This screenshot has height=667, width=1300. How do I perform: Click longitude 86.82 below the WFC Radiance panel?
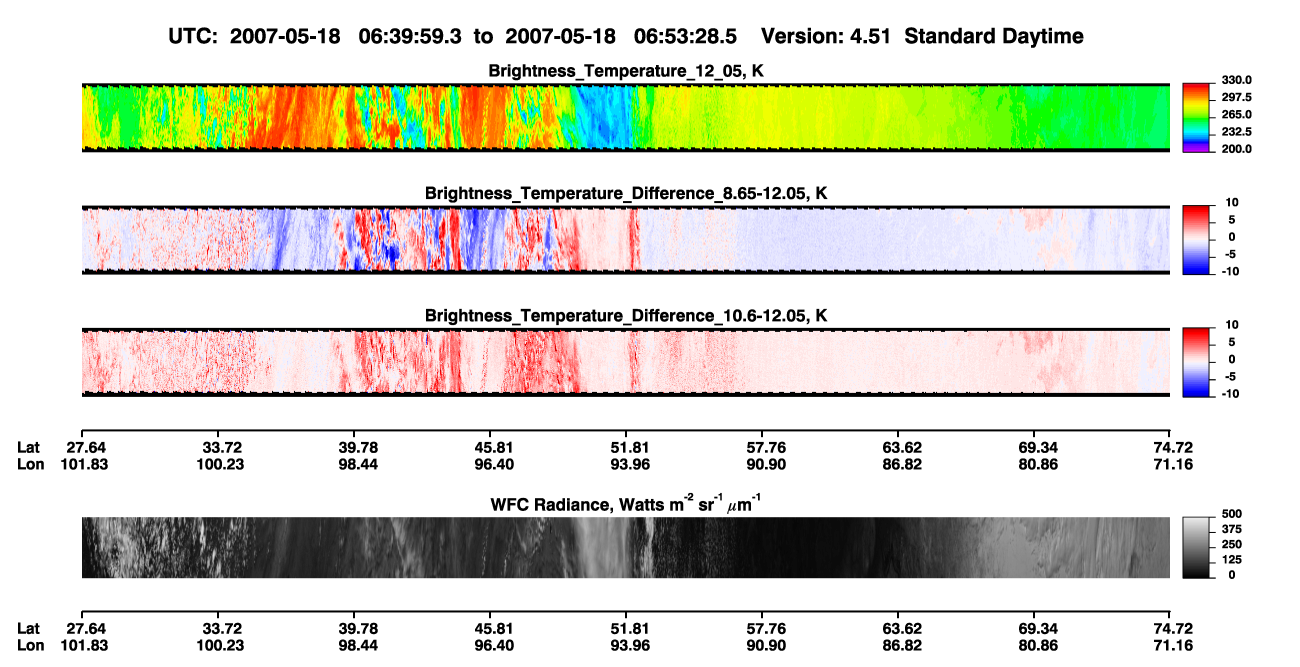click(x=901, y=646)
